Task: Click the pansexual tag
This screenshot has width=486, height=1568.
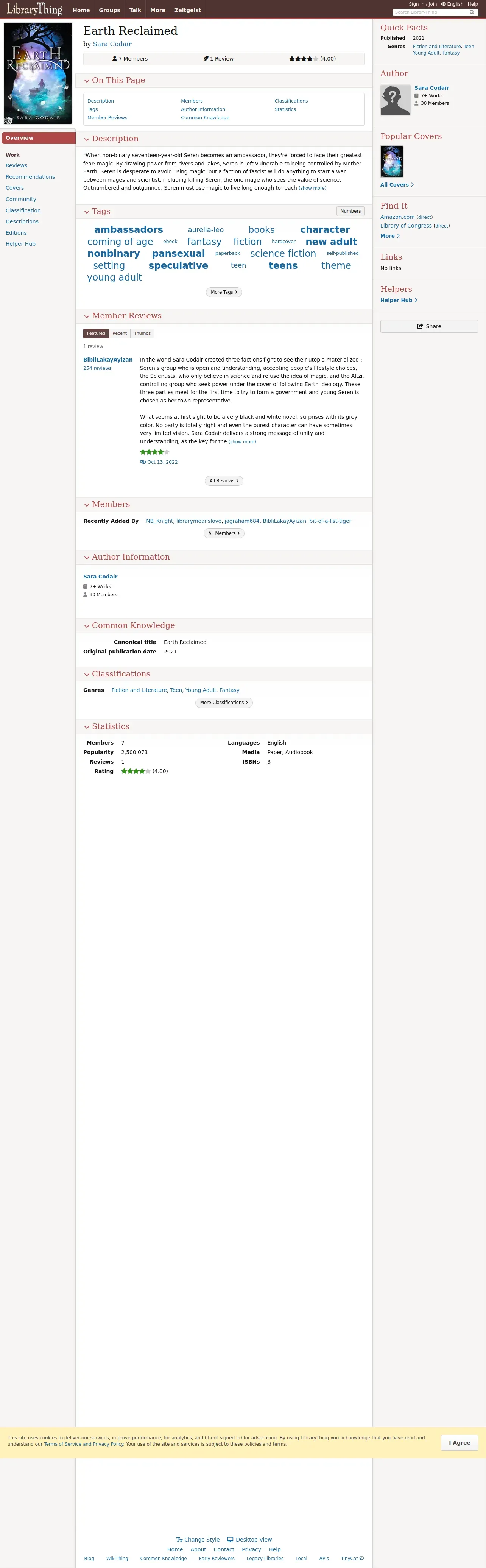Action: 178,253
